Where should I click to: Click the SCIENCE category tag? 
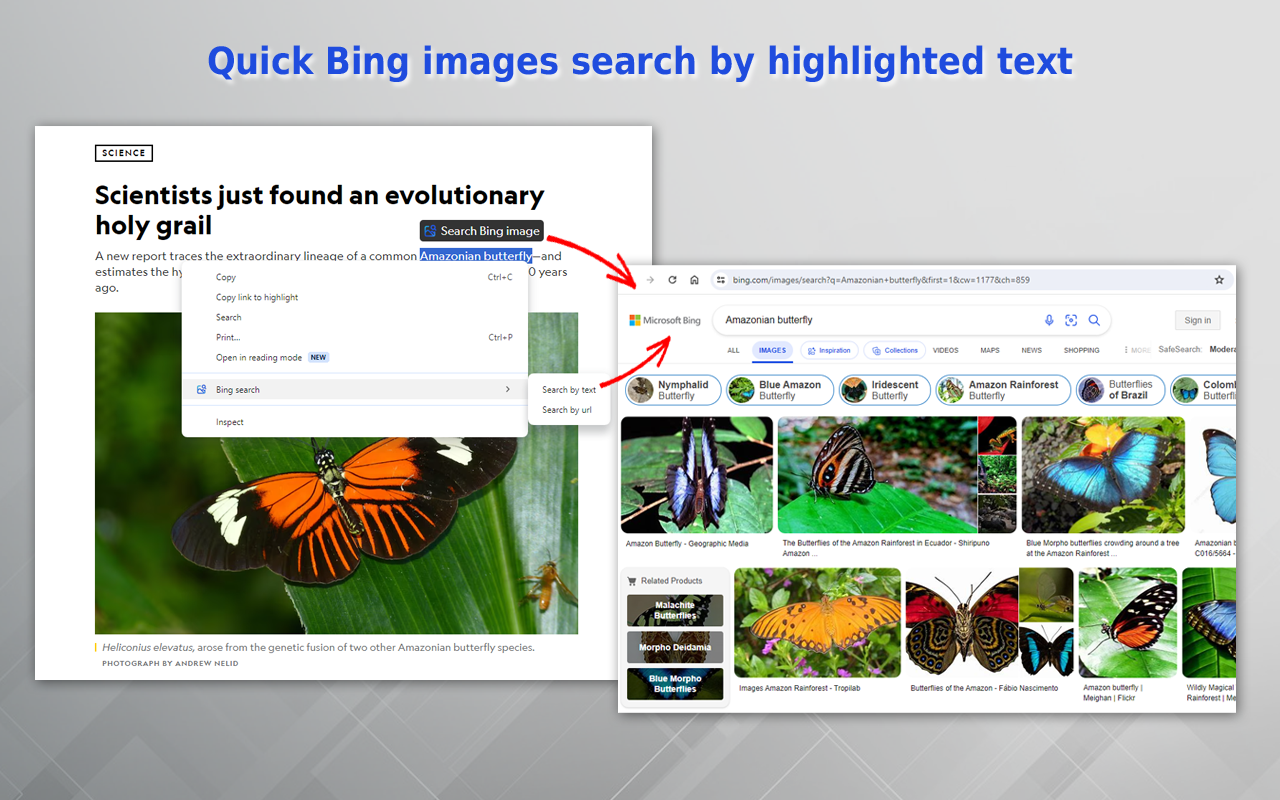pyautogui.click(x=124, y=153)
